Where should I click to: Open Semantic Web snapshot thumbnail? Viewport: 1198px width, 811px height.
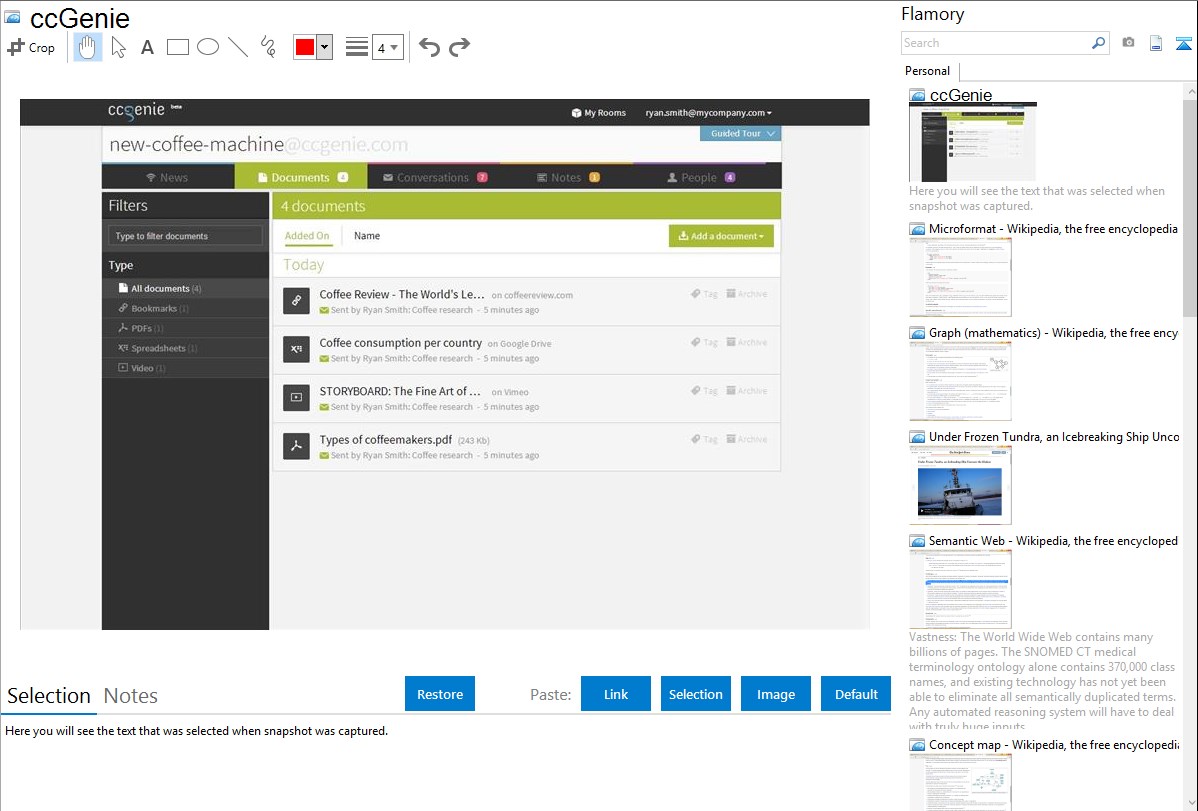pos(960,589)
